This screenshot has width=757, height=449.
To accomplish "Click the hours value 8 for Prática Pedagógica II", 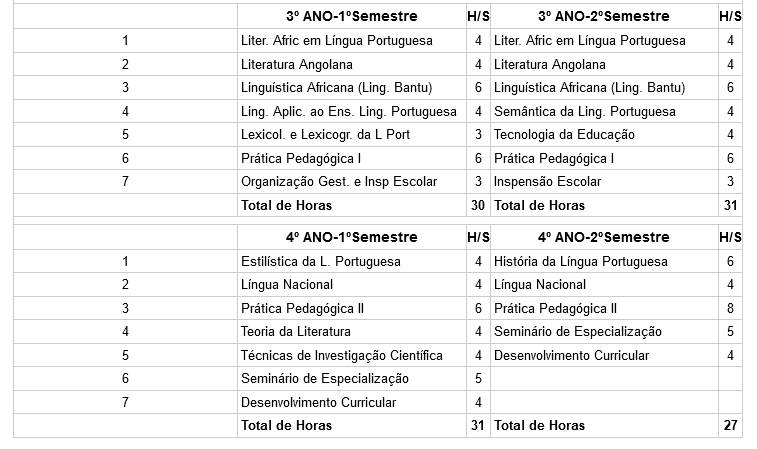I will pyautogui.click(x=731, y=309).
